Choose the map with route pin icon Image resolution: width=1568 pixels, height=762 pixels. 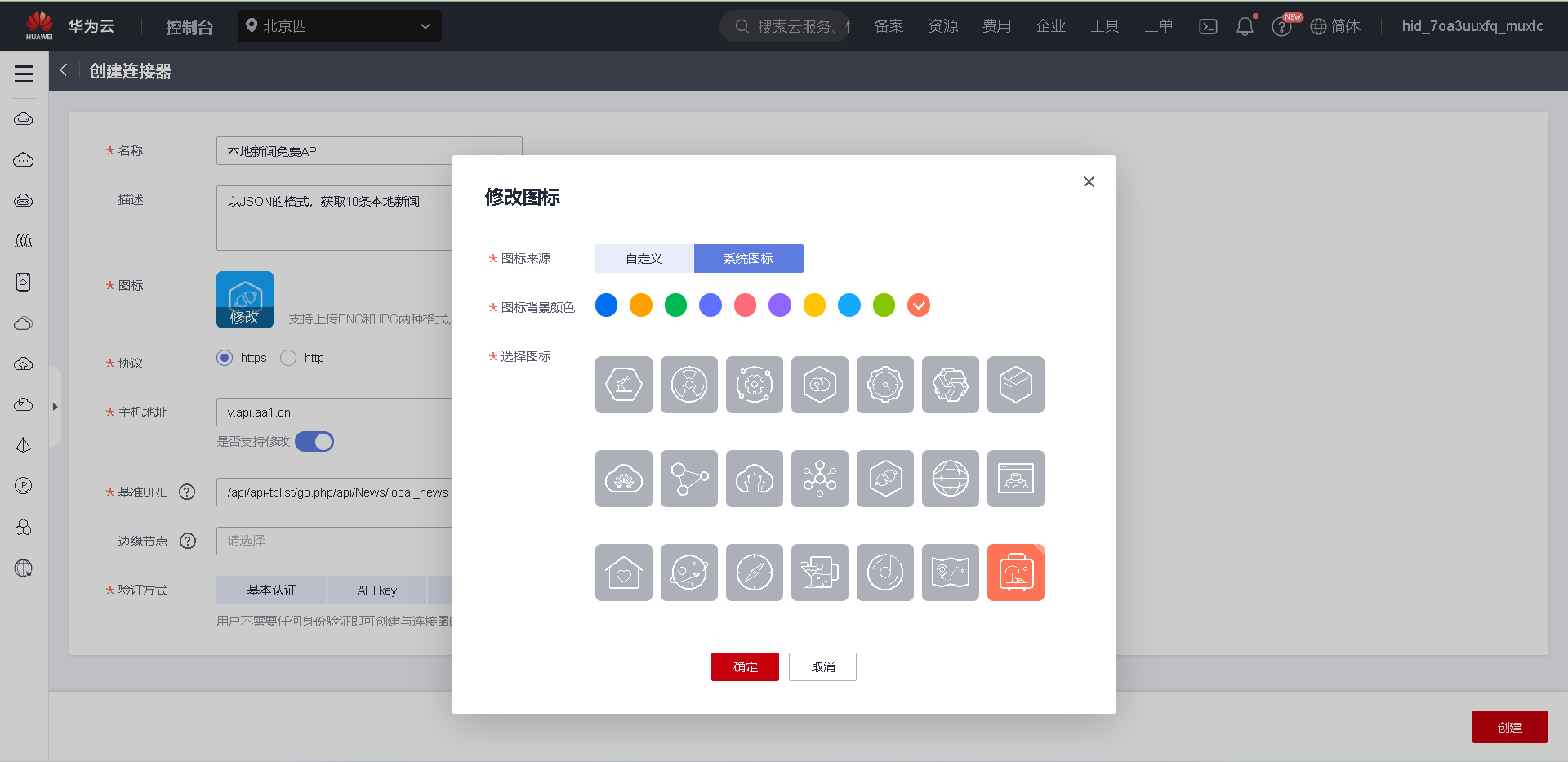(x=951, y=573)
